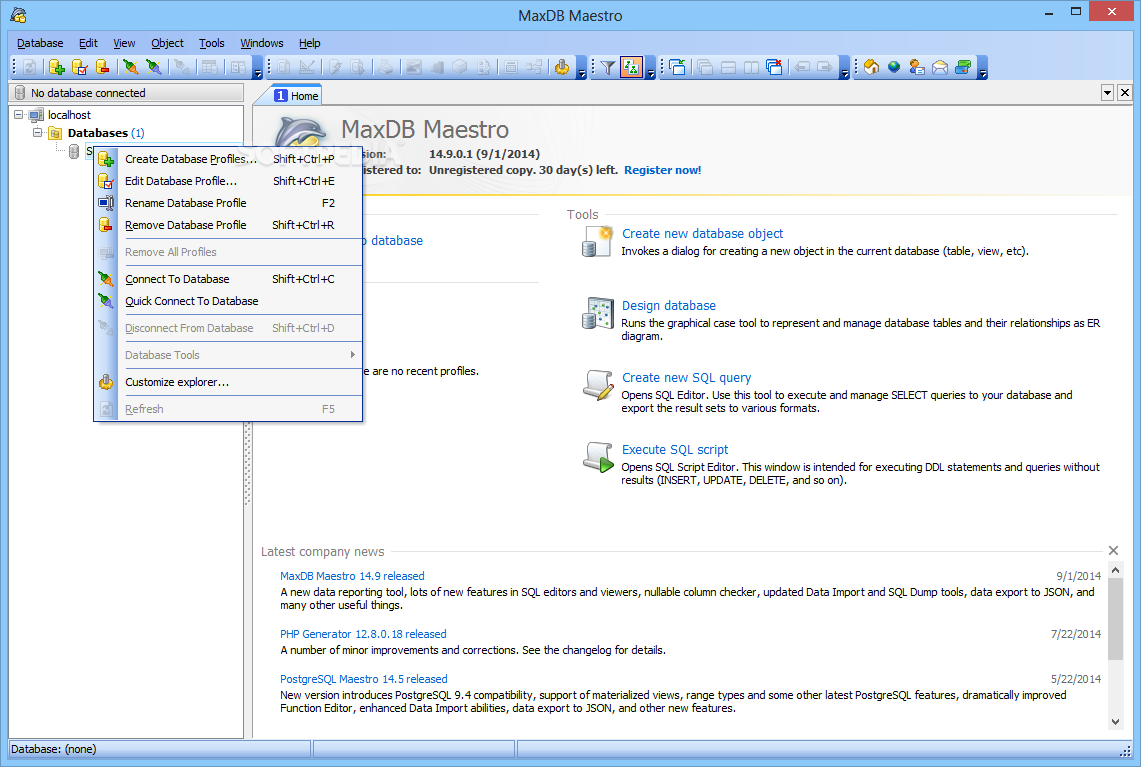Expand the Database Tools submenu
This screenshot has height=767, width=1141.
tap(228, 355)
